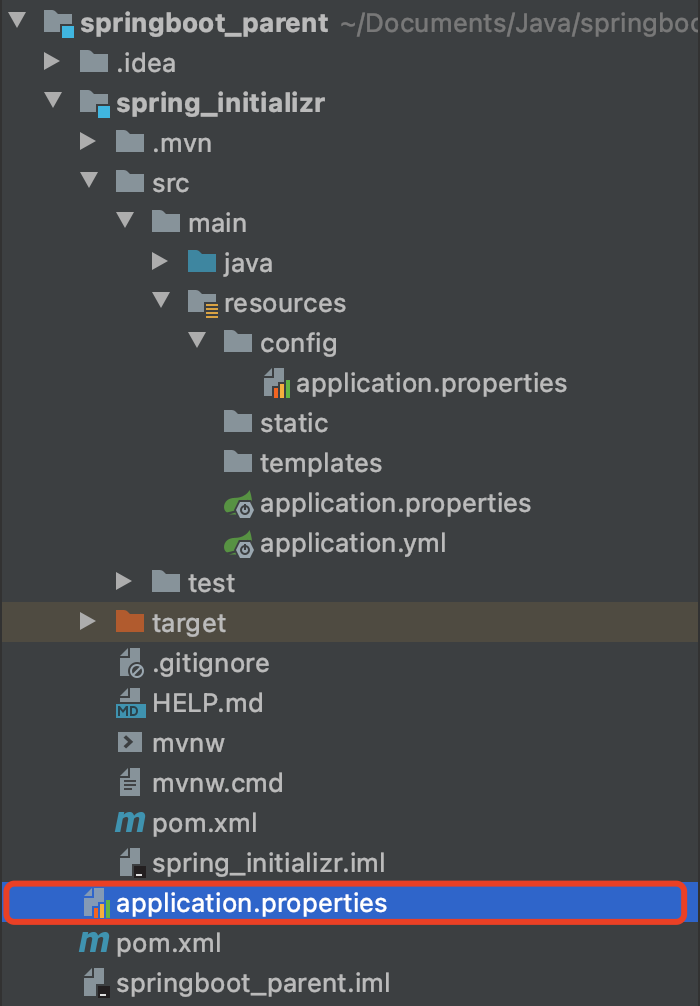Click Maven icon of pom.xml above springboot_parent.iml
Viewport: 700px width, 1006px height.
94,942
